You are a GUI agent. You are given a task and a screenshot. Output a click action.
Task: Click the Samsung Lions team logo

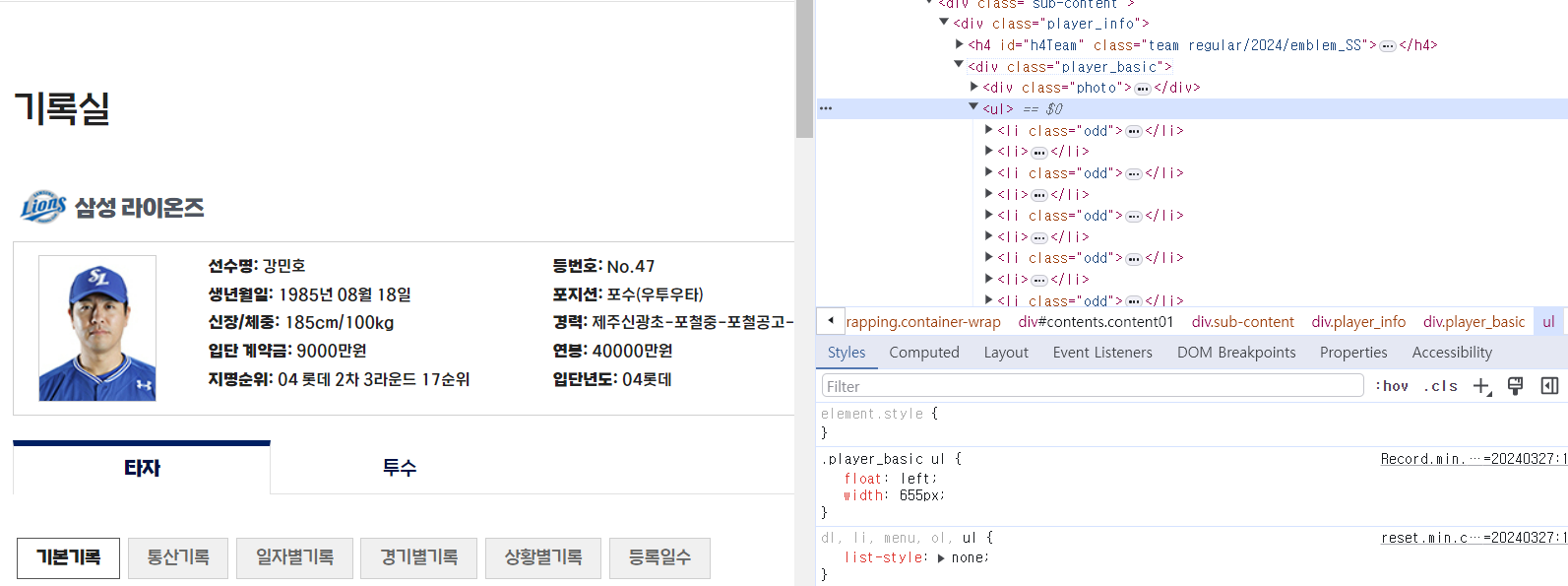pos(43,207)
